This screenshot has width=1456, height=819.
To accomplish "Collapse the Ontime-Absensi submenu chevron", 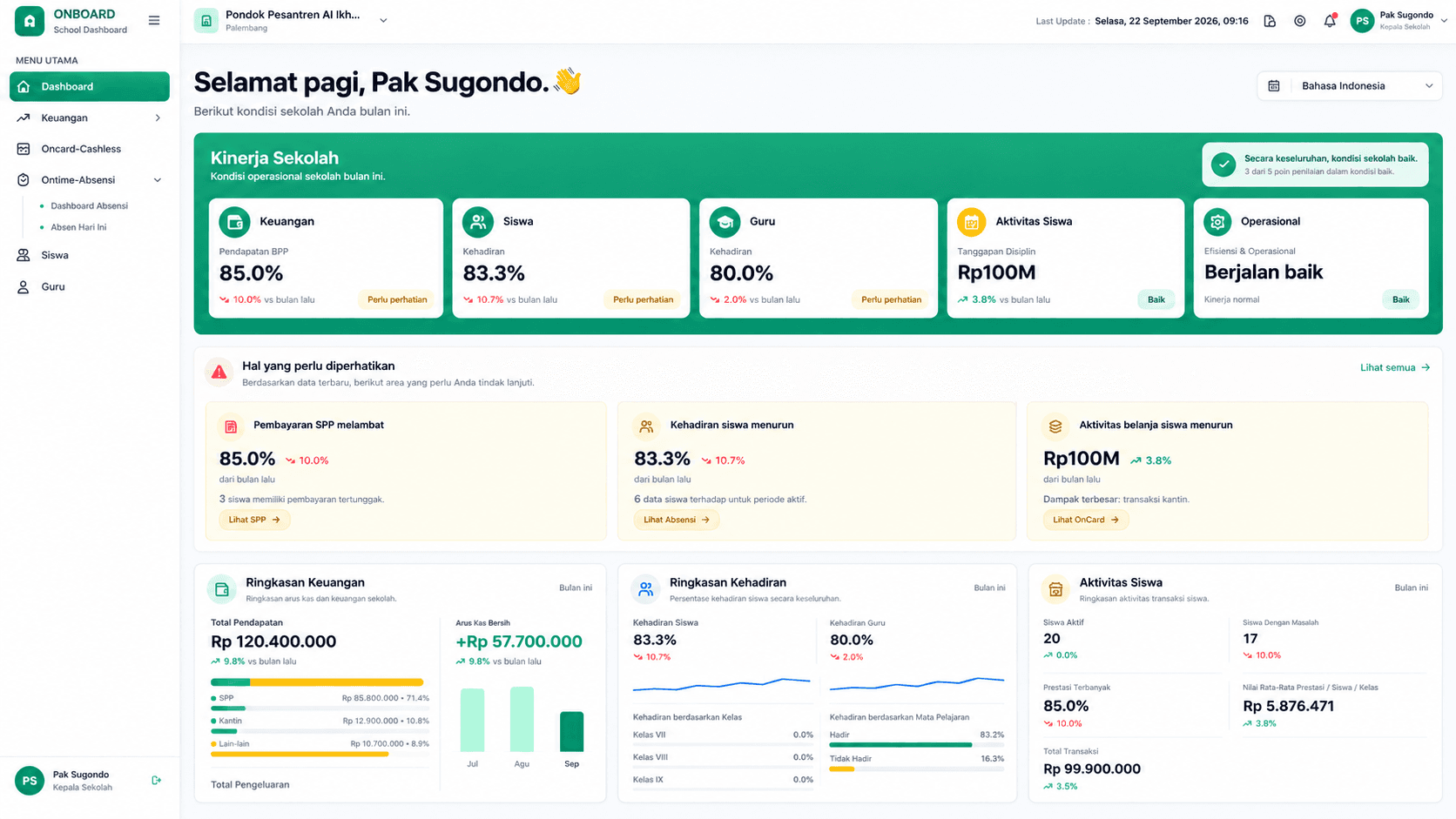I will point(158,180).
